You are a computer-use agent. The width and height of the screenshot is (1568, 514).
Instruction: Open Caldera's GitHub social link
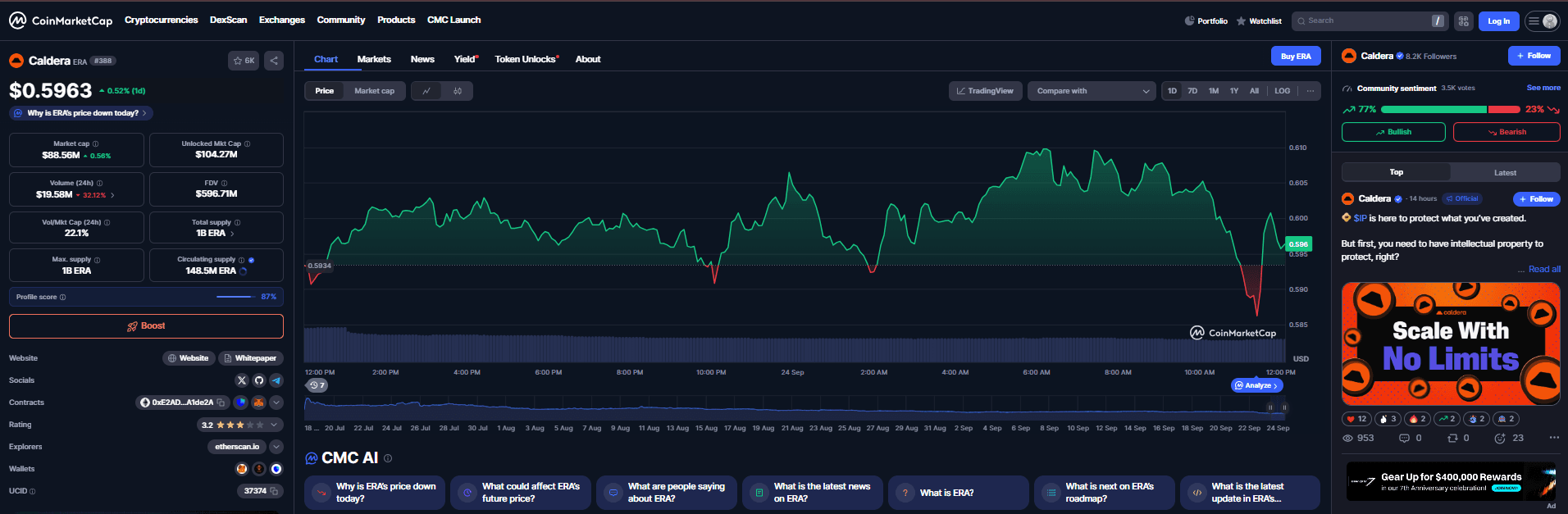coord(259,380)
